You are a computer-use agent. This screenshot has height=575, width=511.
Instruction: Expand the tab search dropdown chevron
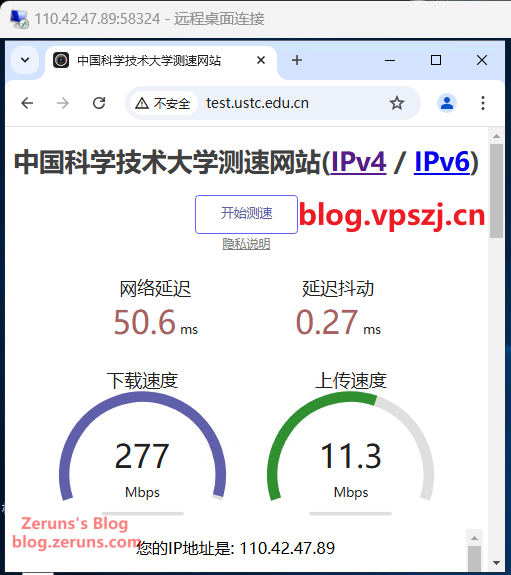coord(25,60)
